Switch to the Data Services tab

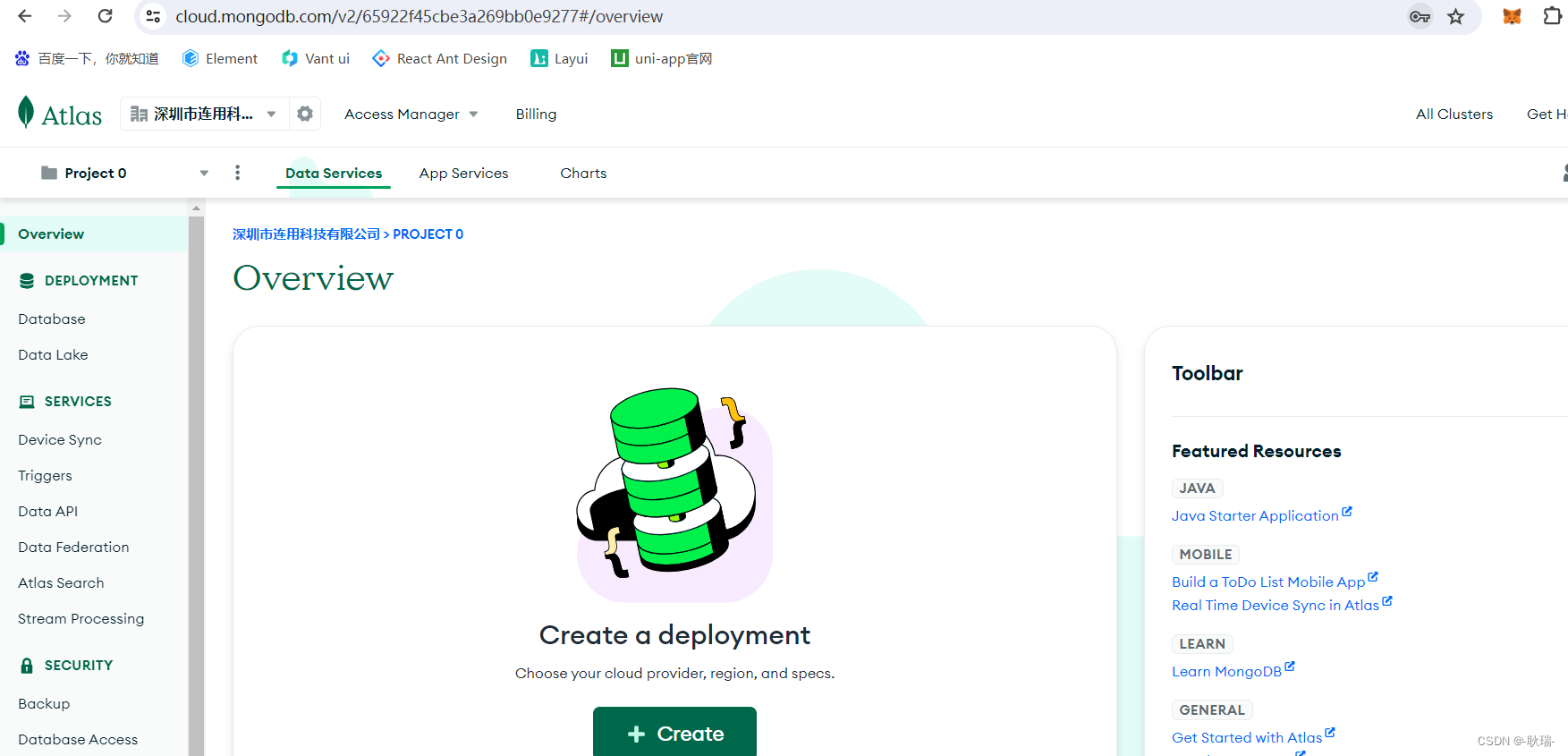pyautogui.click(x=334, y=173)
